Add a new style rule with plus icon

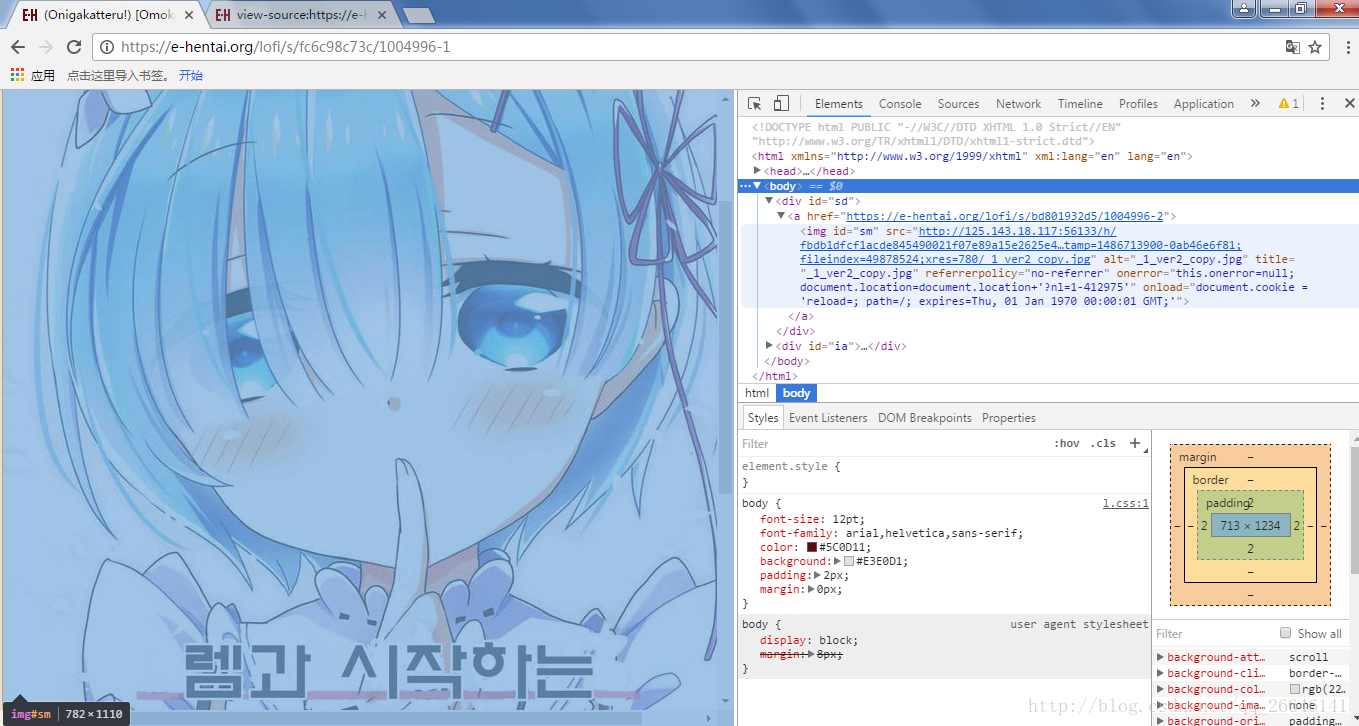pyautogui.click(x=1135, y=443)
